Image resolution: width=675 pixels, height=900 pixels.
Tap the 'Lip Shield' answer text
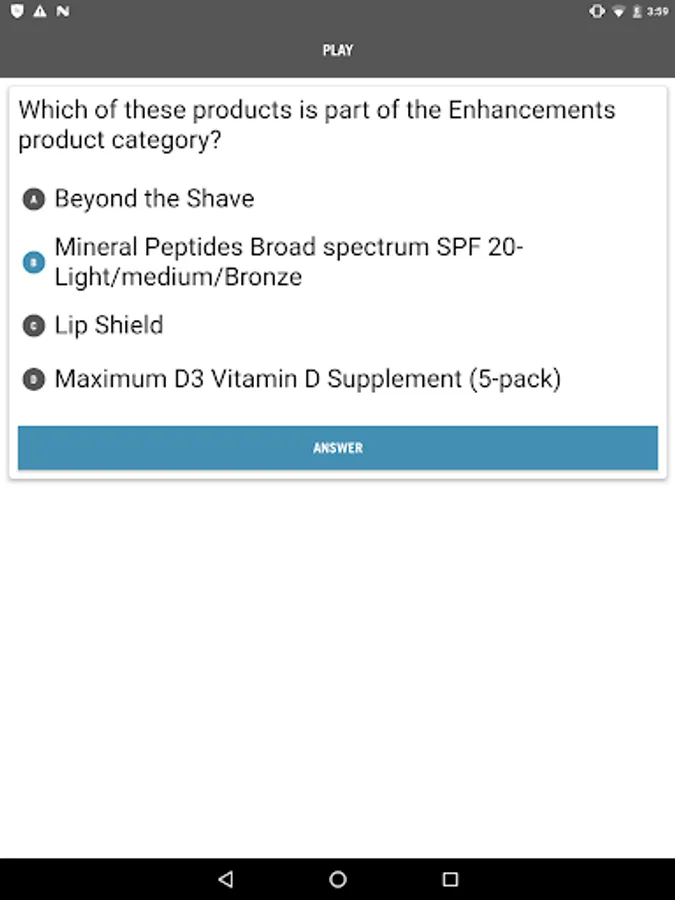pos(109,326)
